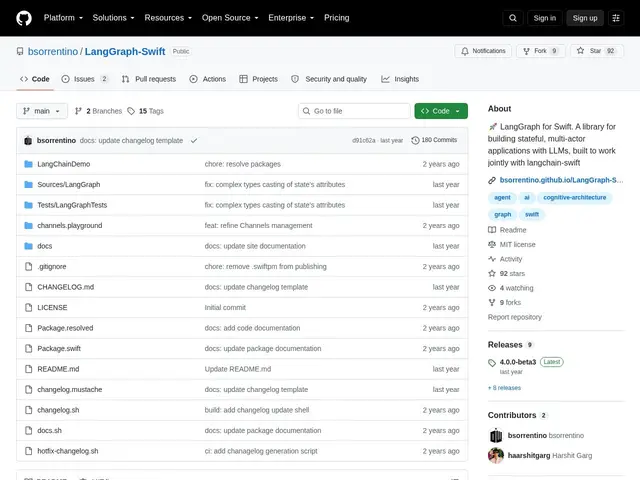Click the link icon beside the website URL
The height and width of the screenshot is (480, 640).
coord(492,180)
